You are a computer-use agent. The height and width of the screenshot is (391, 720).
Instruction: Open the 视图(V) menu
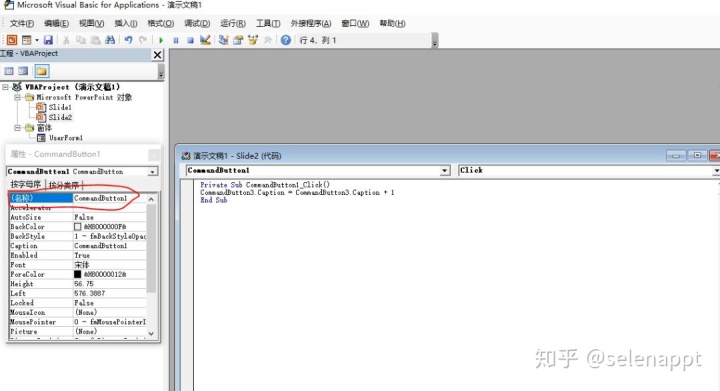[x=91, y=23]
